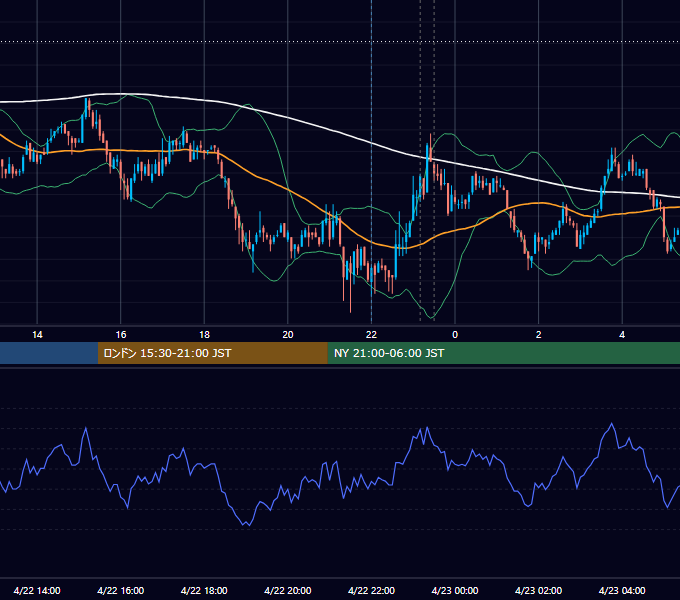Image resolution: width=680 pixels, height=600 pixels.
Task: Click the 4/23 02:00 date label
Action: (538, 590)
